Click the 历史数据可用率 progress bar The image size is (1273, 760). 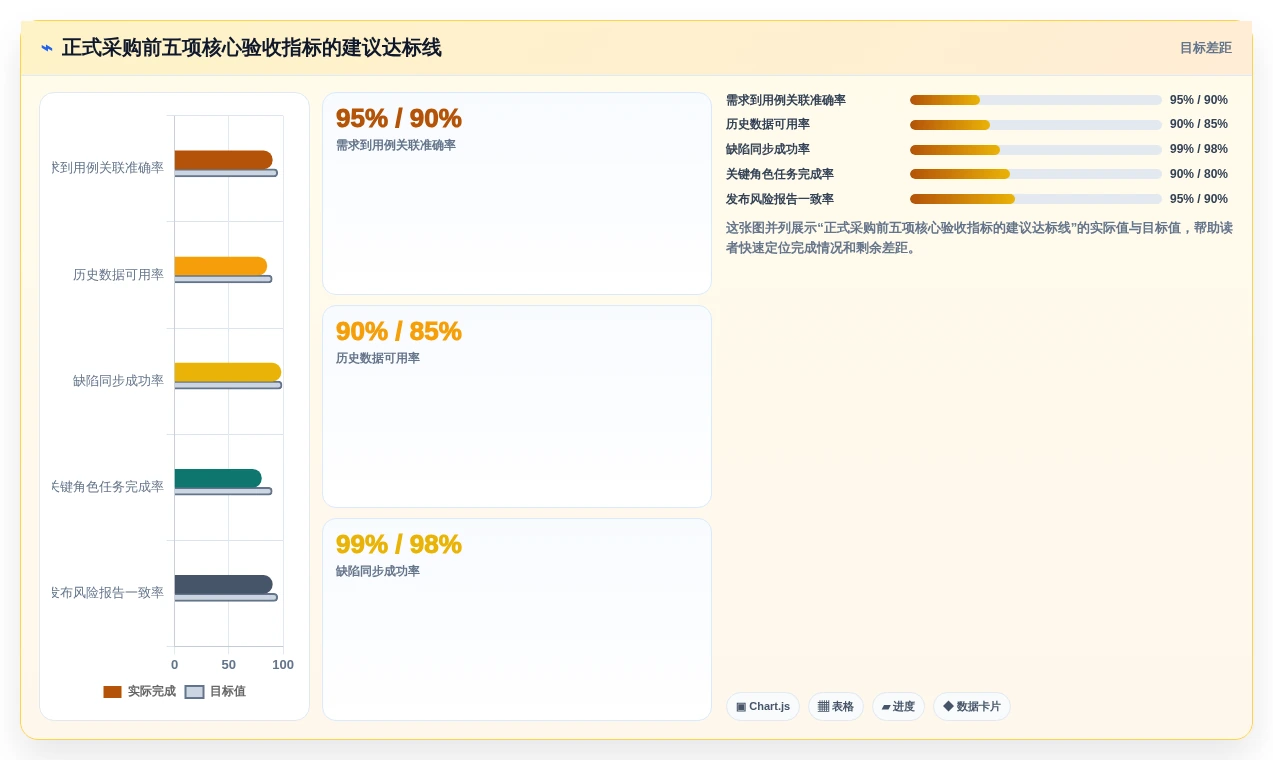[x=1036, y=125]
